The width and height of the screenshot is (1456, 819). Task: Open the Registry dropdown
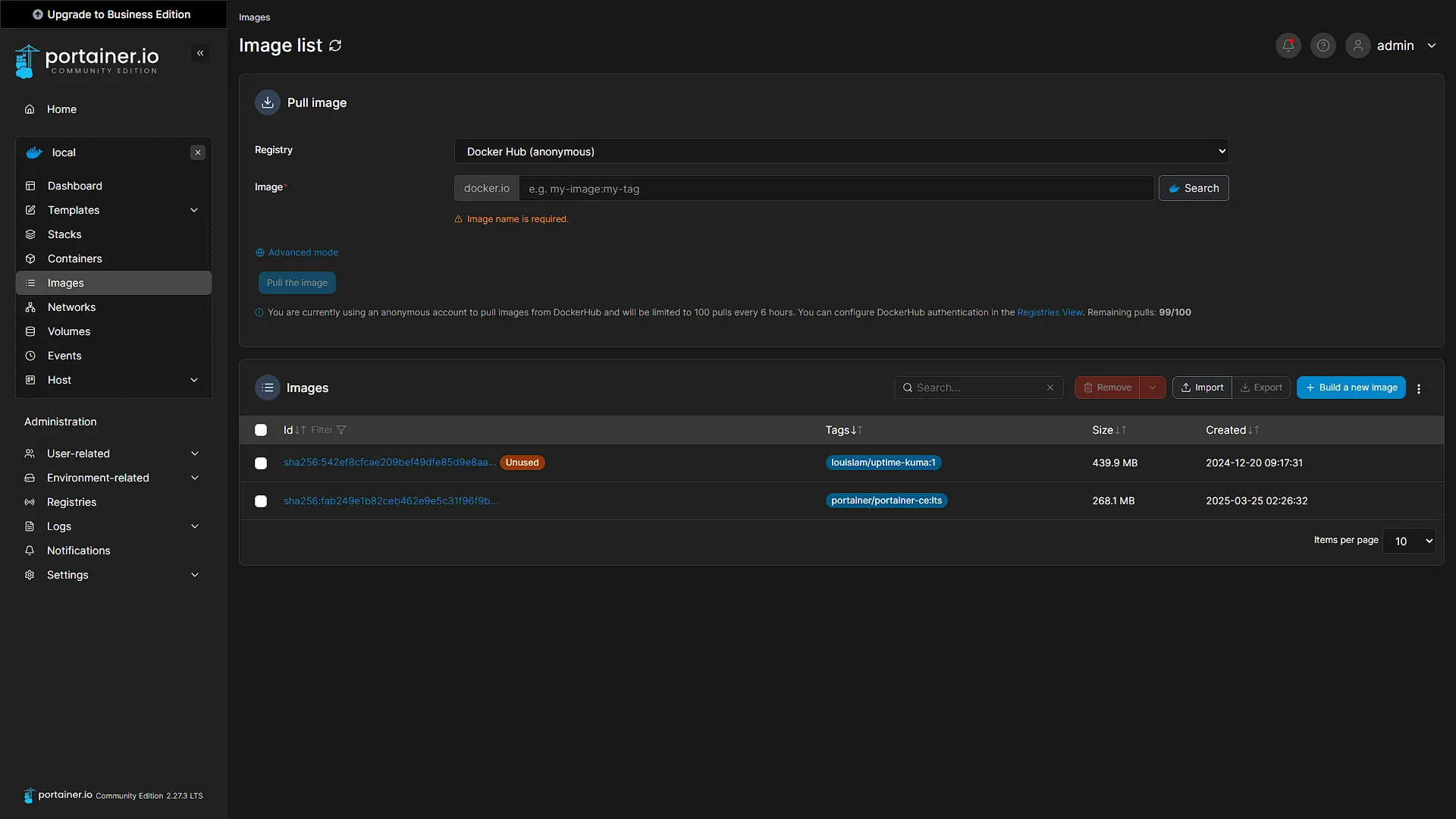(x=841, y=151)
